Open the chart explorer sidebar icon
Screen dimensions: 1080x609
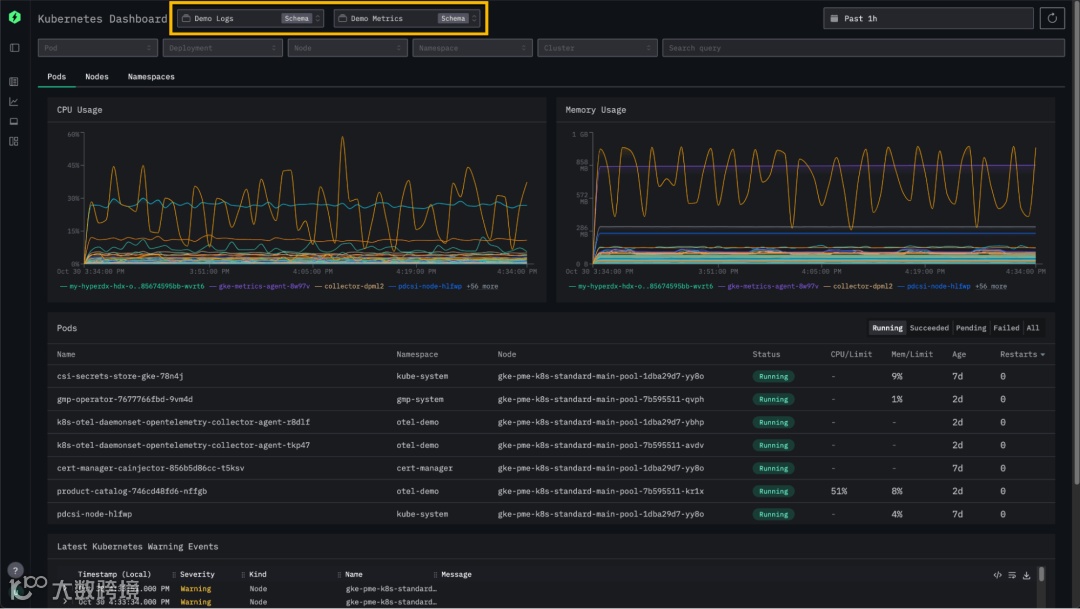tap(14, 101)
